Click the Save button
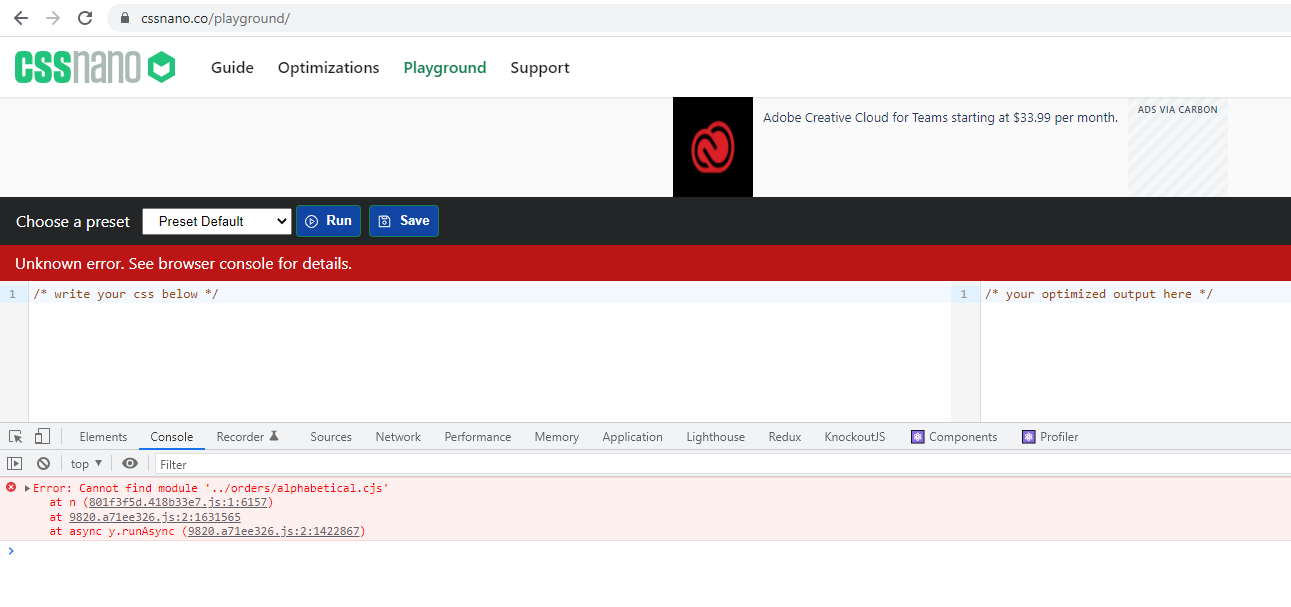 (404, 221)
